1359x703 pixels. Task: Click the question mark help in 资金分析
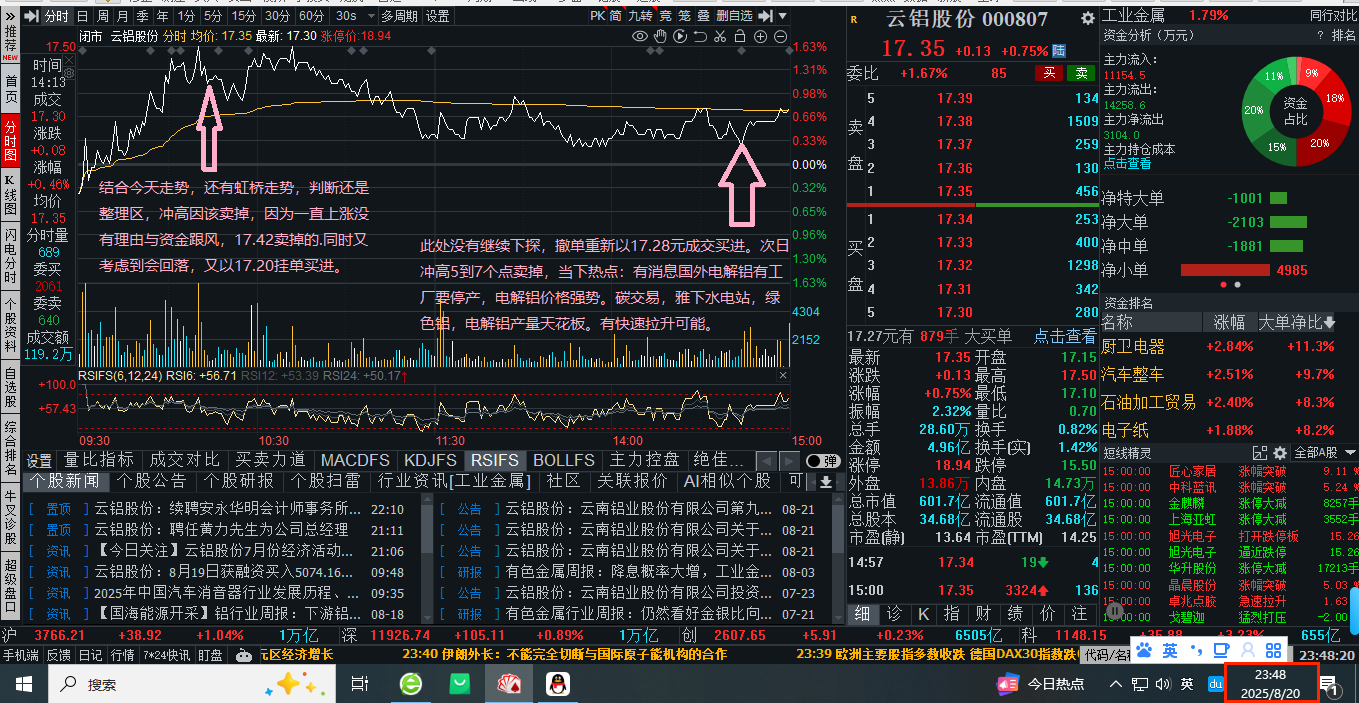(1320, 35)
